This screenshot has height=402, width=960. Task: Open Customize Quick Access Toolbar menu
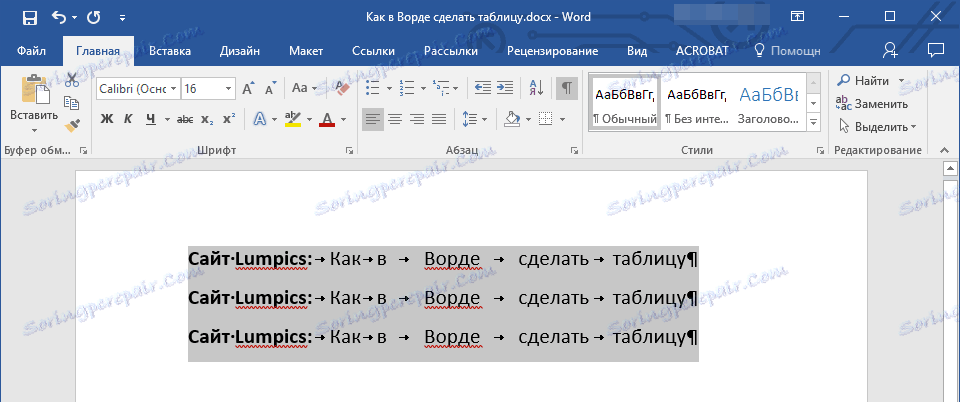click(x=122, y=18)
